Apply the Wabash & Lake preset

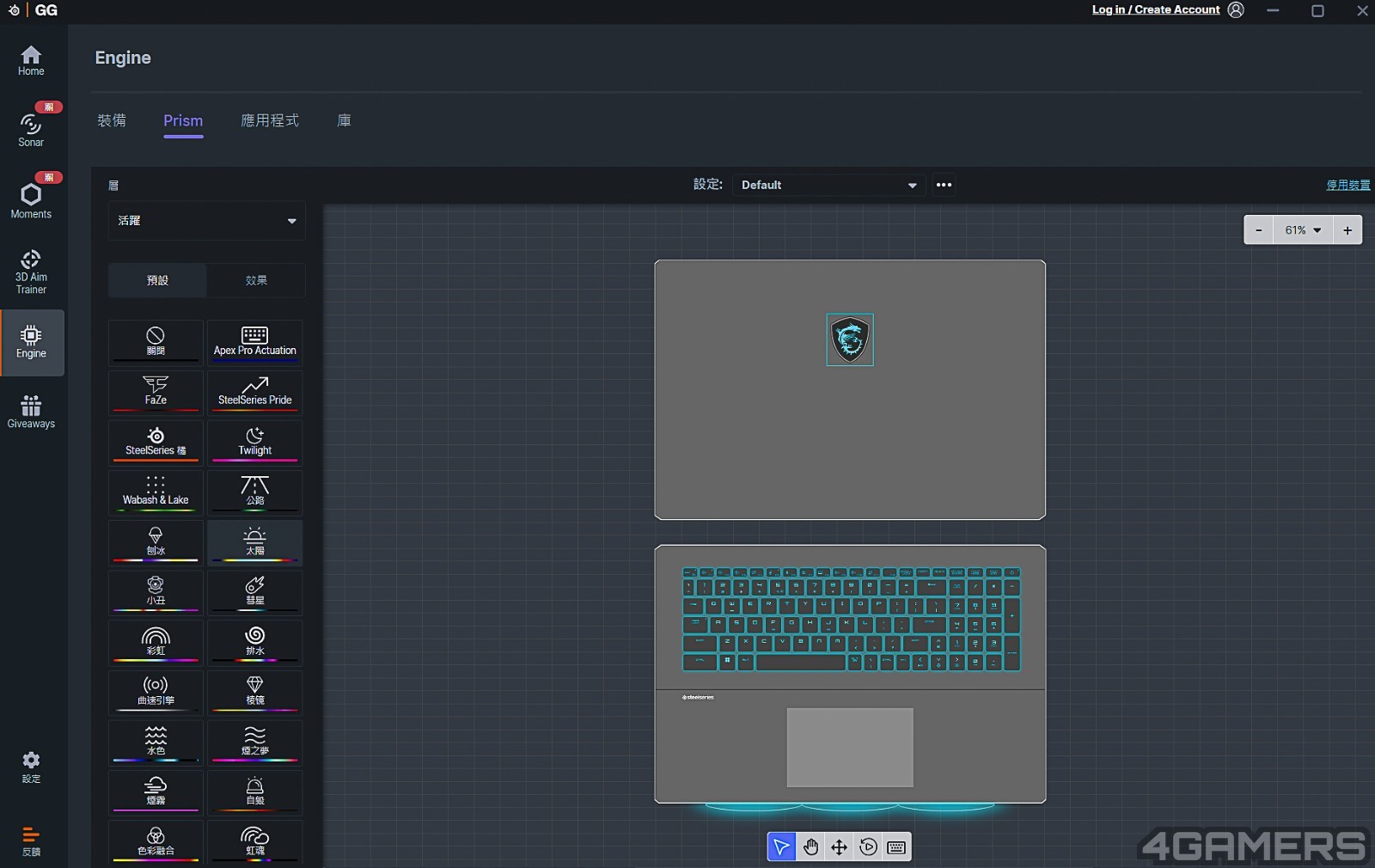(156, 492)
